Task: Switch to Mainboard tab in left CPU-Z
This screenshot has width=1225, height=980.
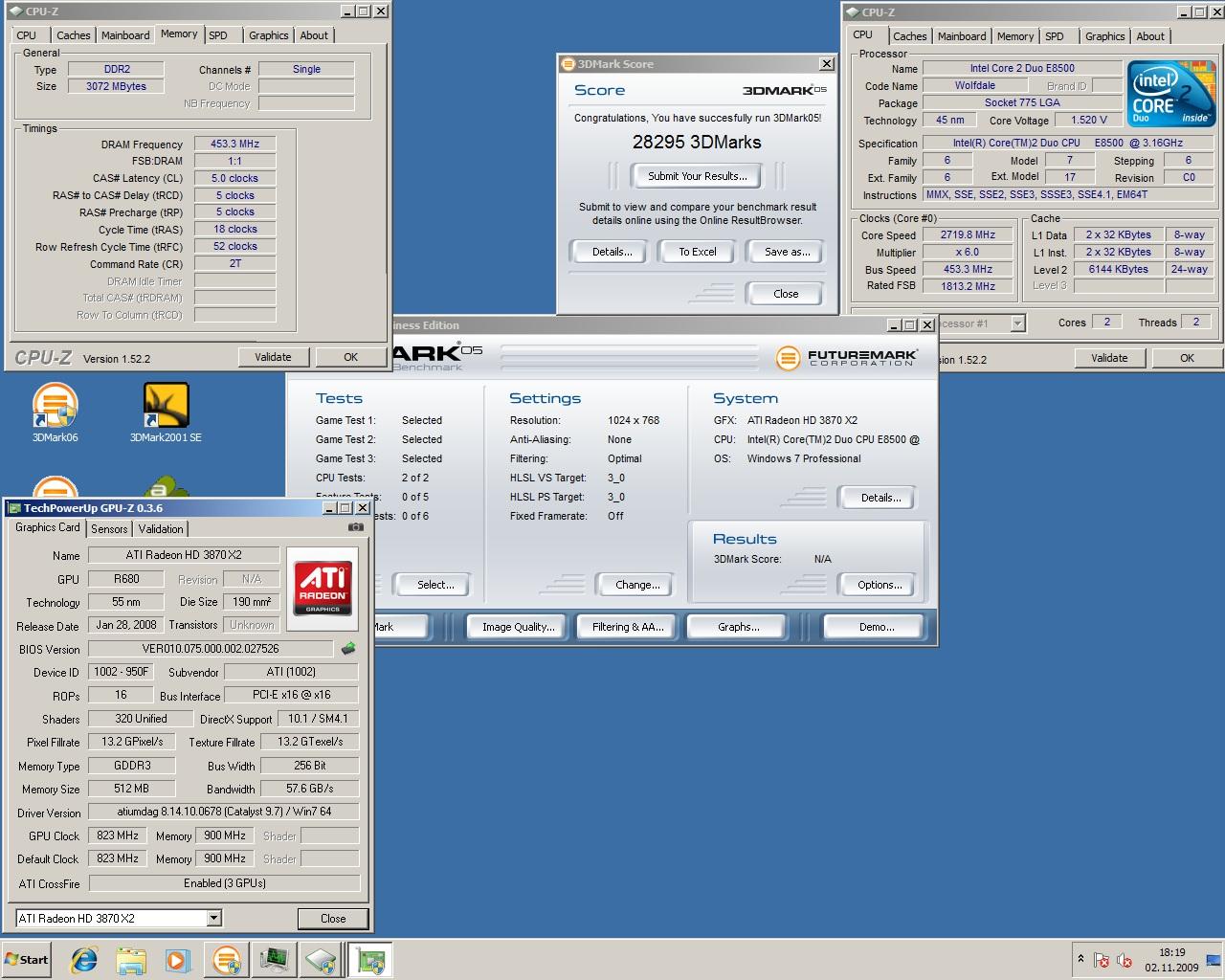Action: [125, 35]
